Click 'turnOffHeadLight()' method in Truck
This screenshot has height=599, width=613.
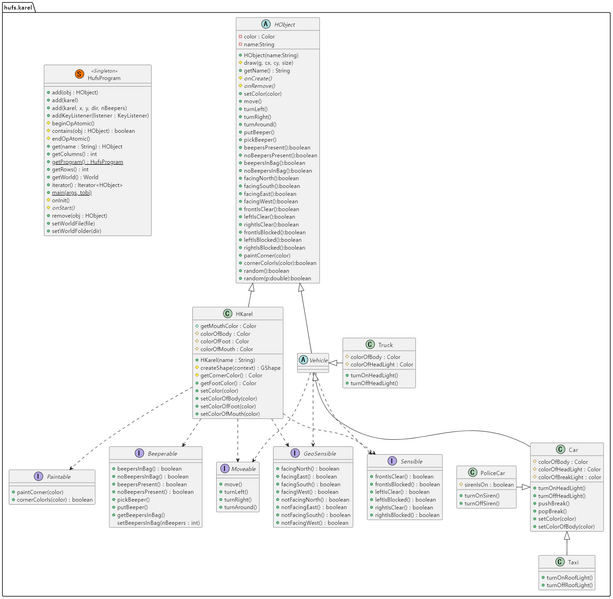pos(374,383)
